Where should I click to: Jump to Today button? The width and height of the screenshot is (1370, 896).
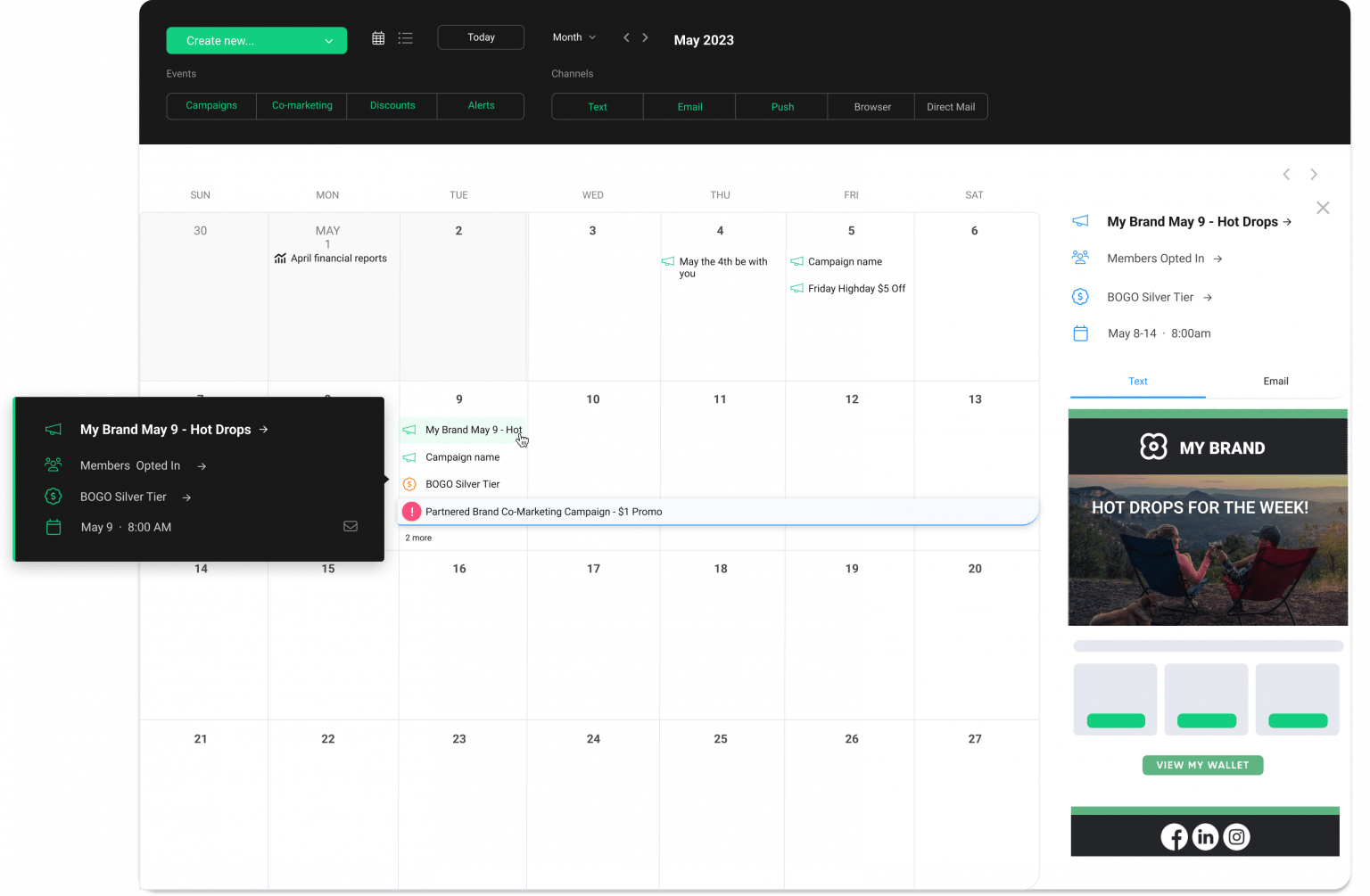[x=481, y=37]
